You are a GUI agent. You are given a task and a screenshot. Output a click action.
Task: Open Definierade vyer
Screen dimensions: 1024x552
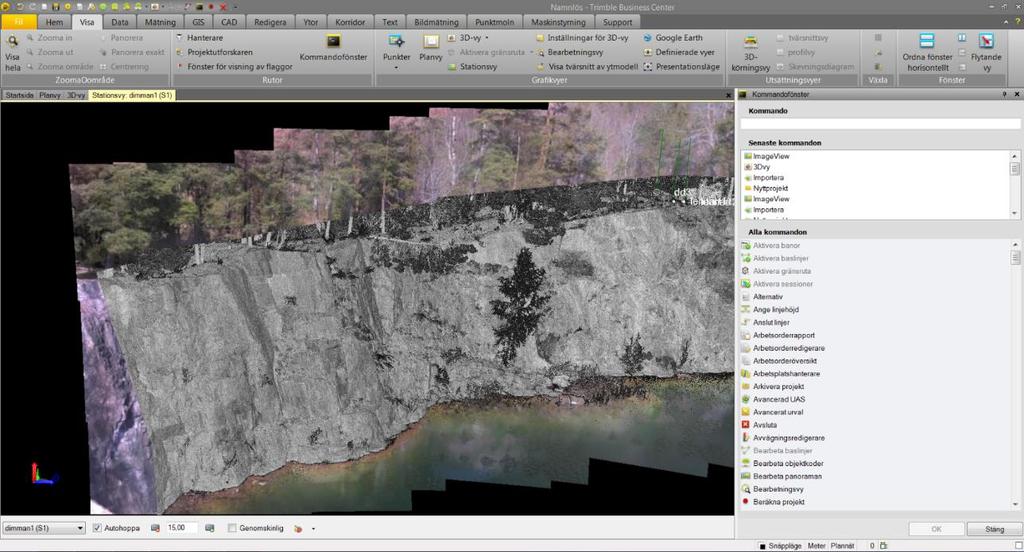click(x=679, y=52)
